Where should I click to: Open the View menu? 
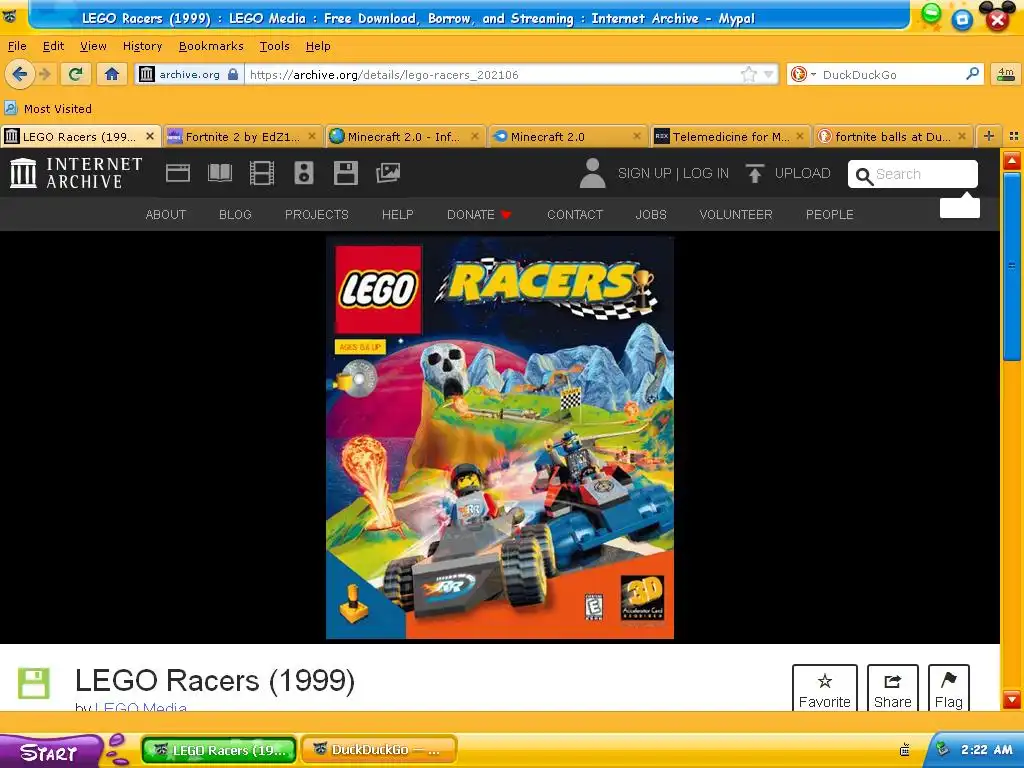pyautogui.click(x=93, y=46)
